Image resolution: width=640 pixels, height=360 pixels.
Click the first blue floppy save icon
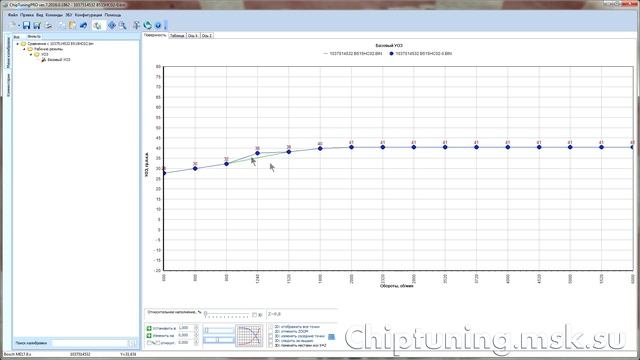(x=27, y=25)
